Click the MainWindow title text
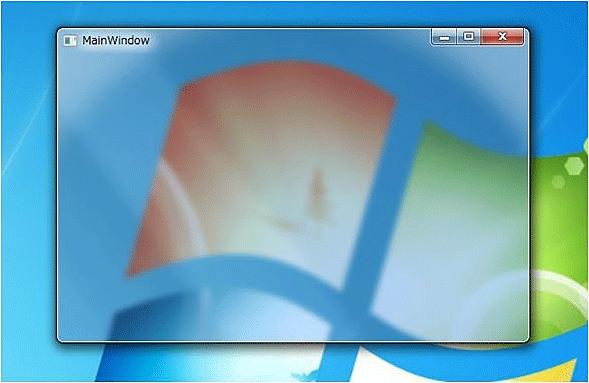 (116, 41)
